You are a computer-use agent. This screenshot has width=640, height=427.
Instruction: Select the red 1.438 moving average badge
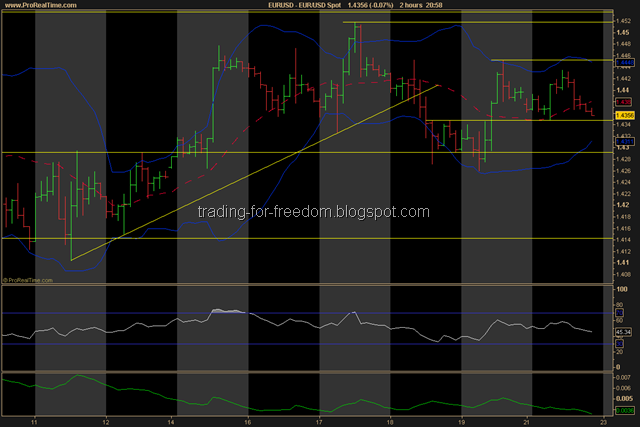coord(623,102)
